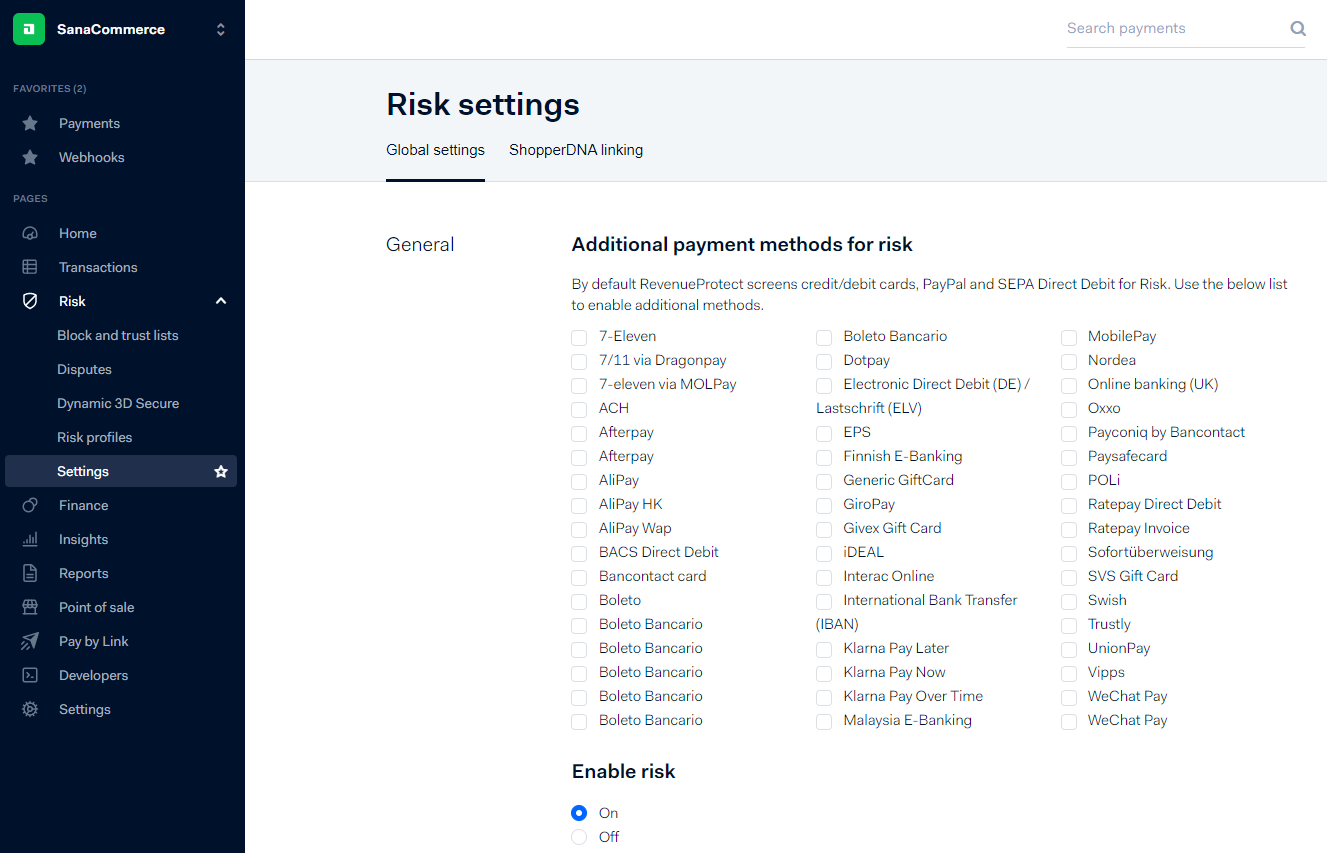Image resolution: width=1327 pixels, height=853 pixels.
Task: Open Dynamic 3D Secure page
Action: click(118, 403)
